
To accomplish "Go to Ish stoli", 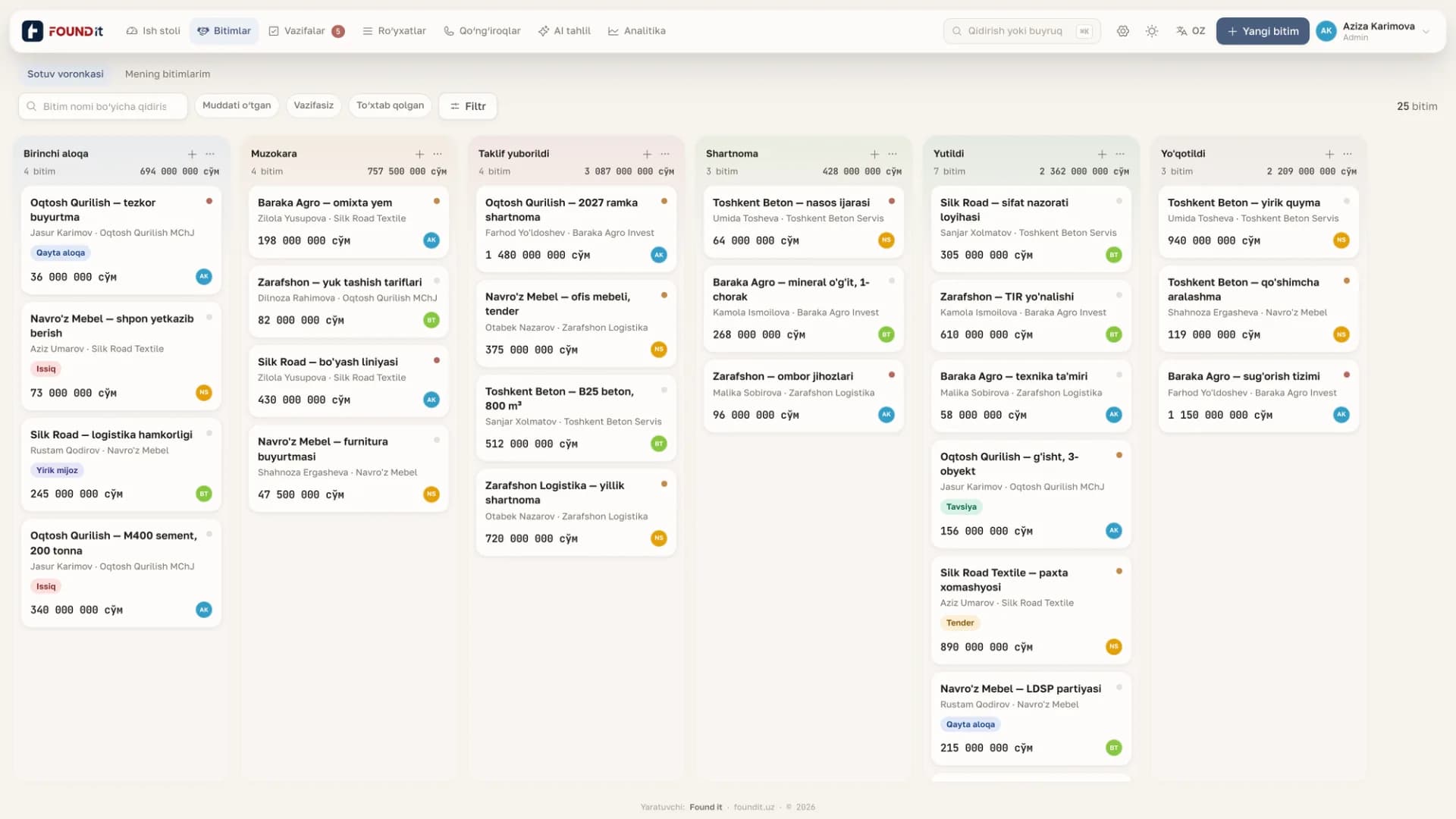I will (153, 31).
